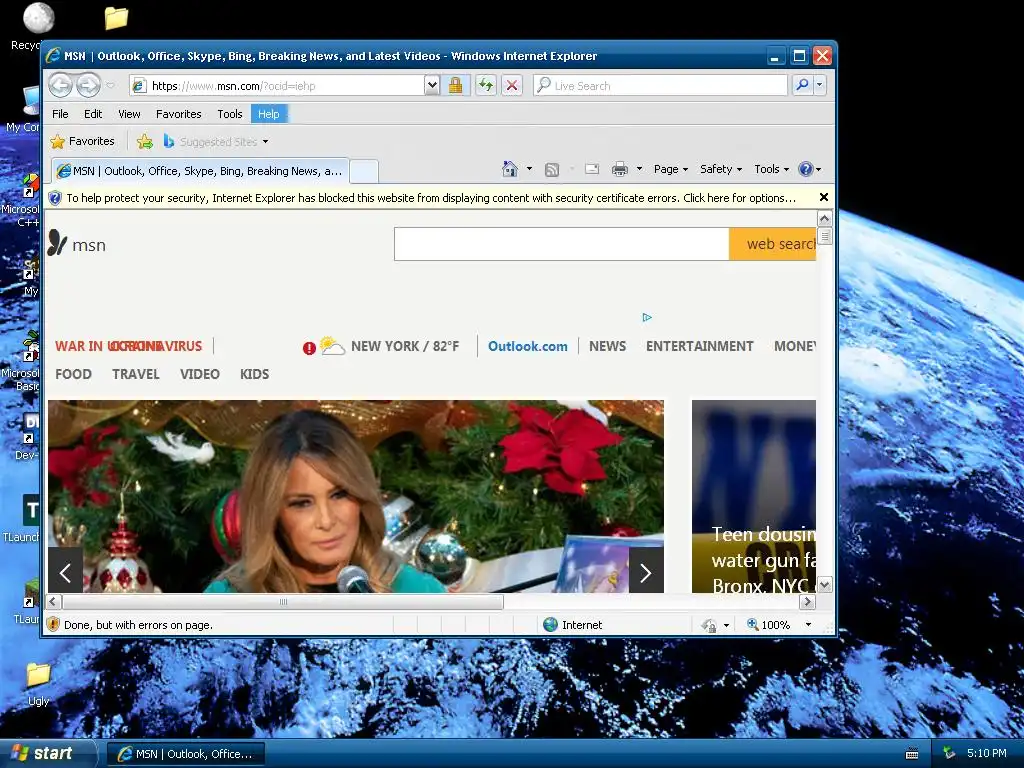
Task: Click in the Live Search box
Action: (x=660, y=85)
